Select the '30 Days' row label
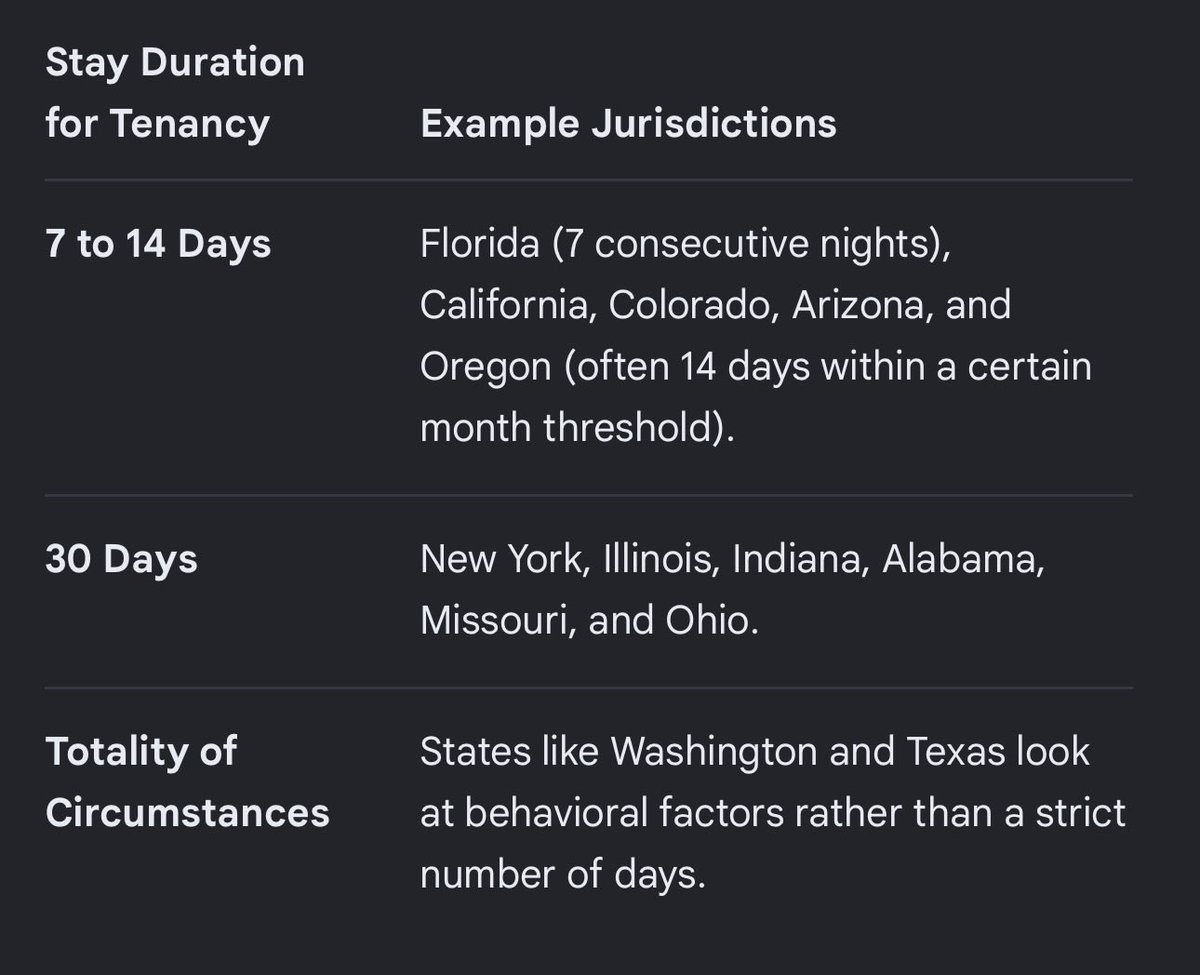The image size is (1200, 975). click(121, 559)
